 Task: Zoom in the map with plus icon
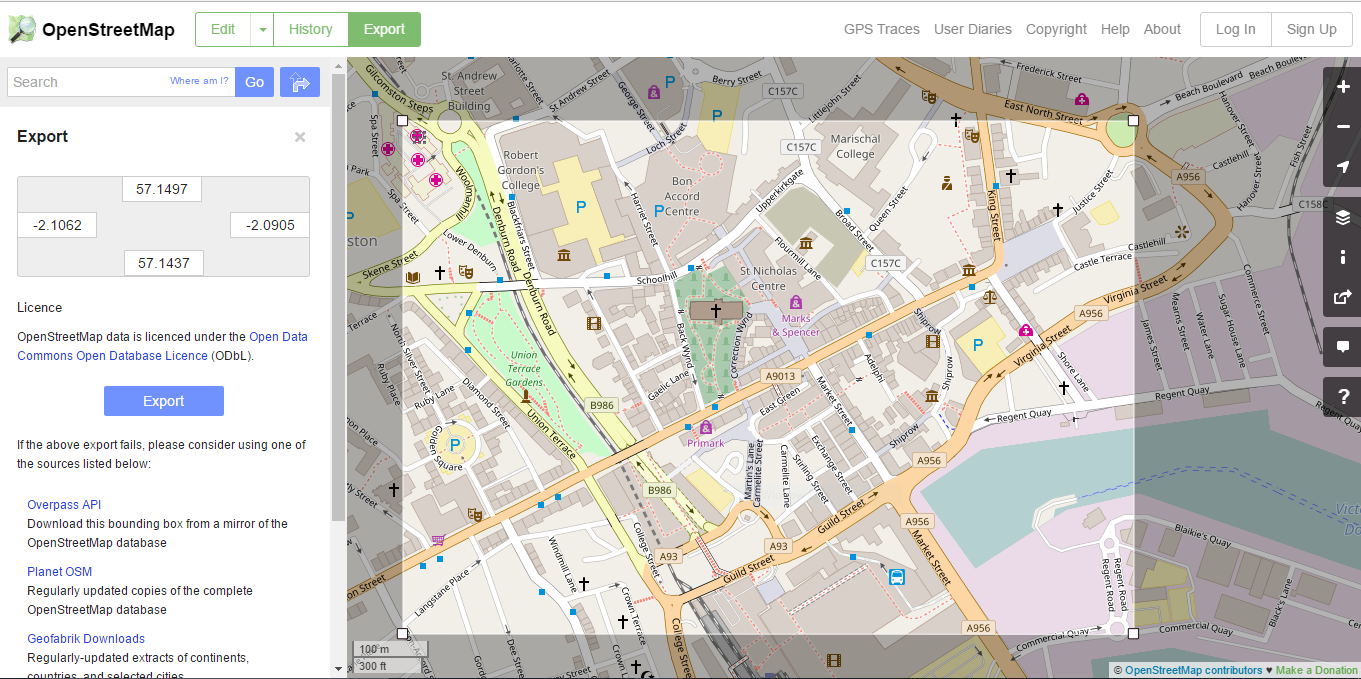click(1343, 87)
